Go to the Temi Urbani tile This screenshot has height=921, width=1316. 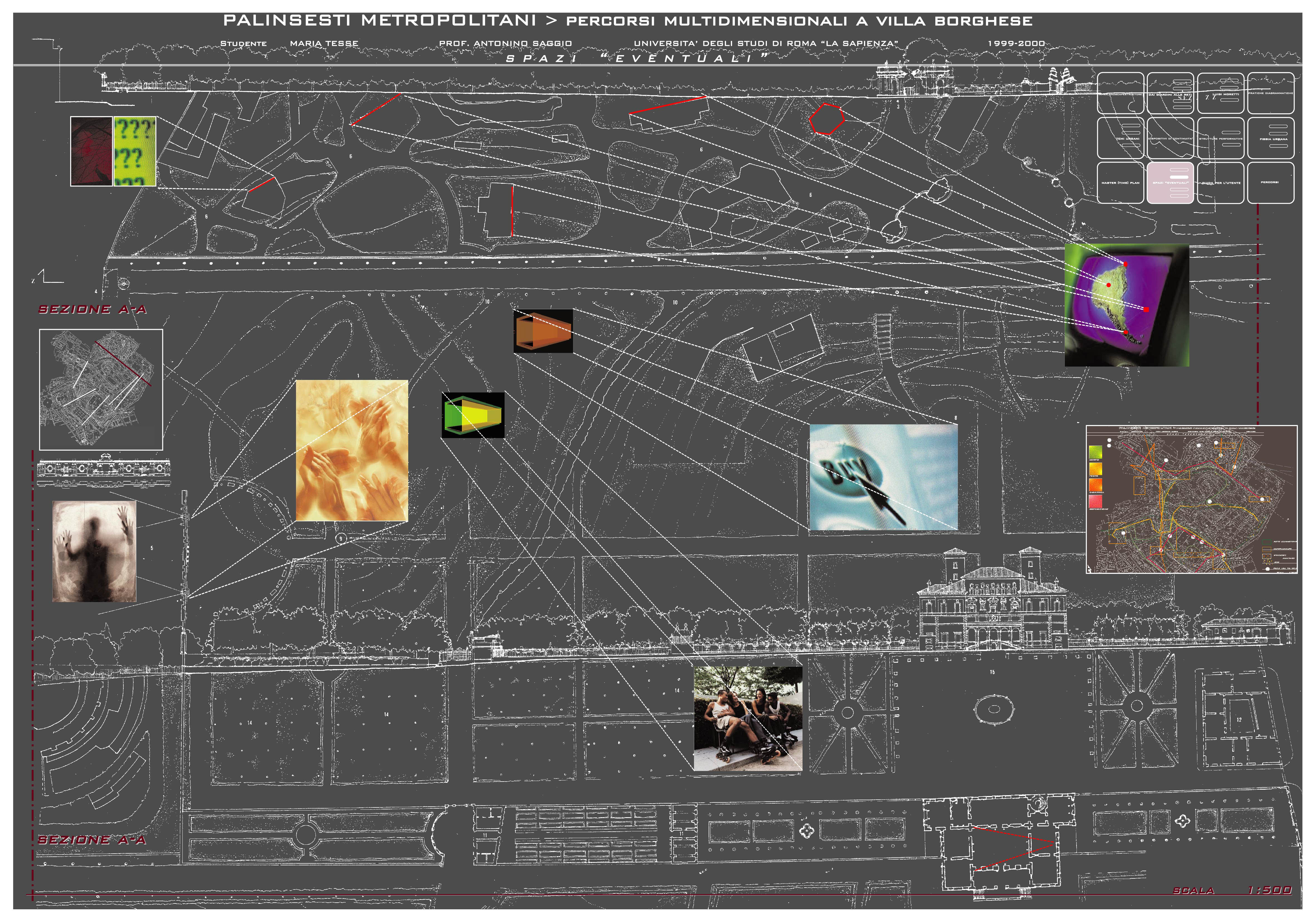click(x=1120, y=138)
